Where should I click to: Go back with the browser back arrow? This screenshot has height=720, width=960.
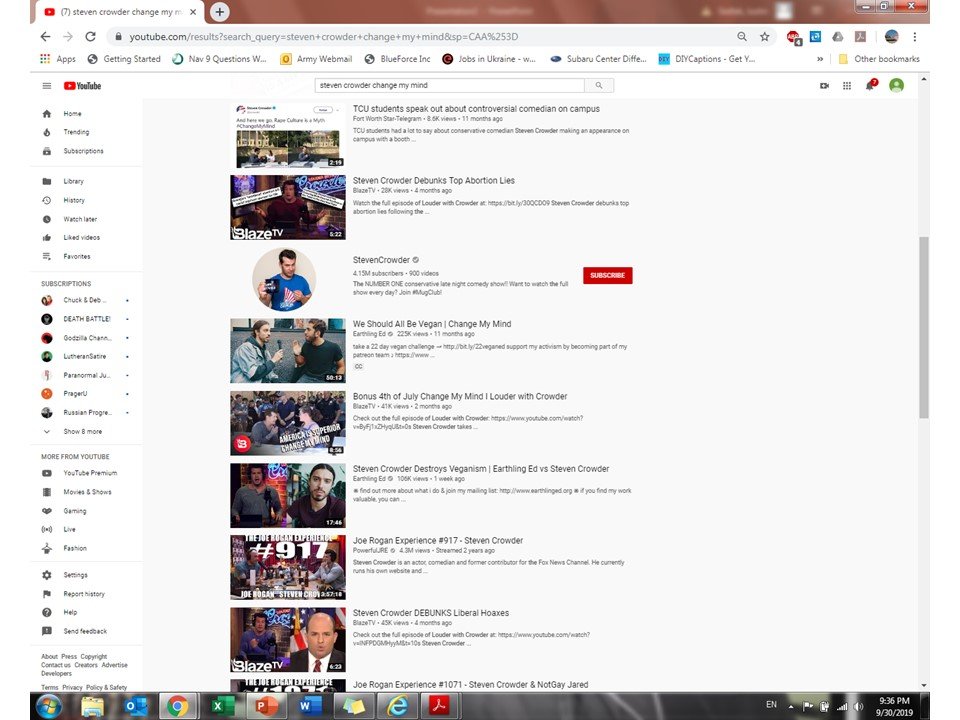point(45,37)
